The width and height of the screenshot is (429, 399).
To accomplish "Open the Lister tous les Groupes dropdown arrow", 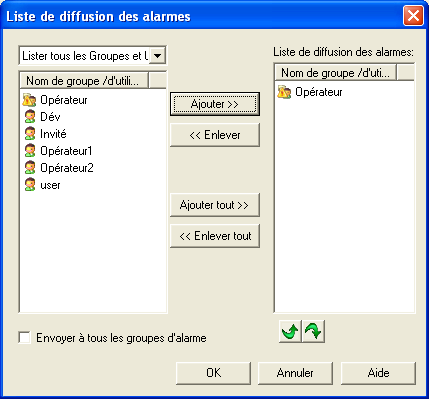I will tap(157, 56).
